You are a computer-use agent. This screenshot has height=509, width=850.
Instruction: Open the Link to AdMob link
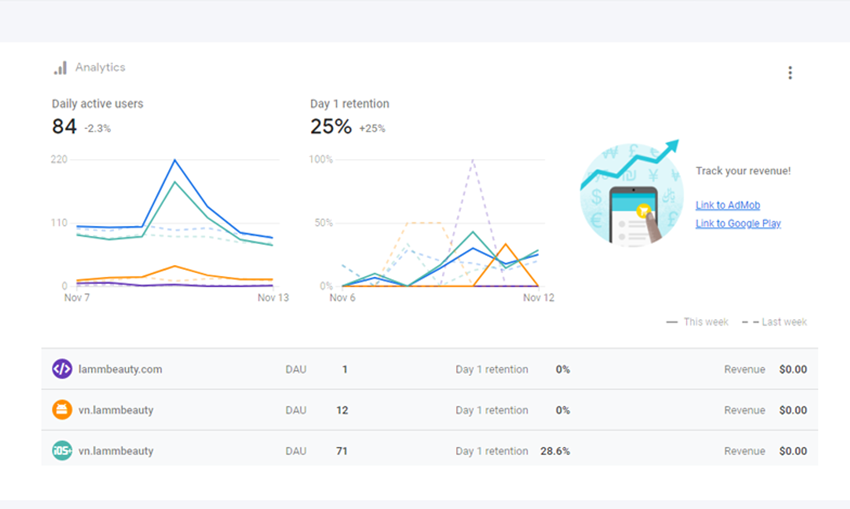pos(727,205)
